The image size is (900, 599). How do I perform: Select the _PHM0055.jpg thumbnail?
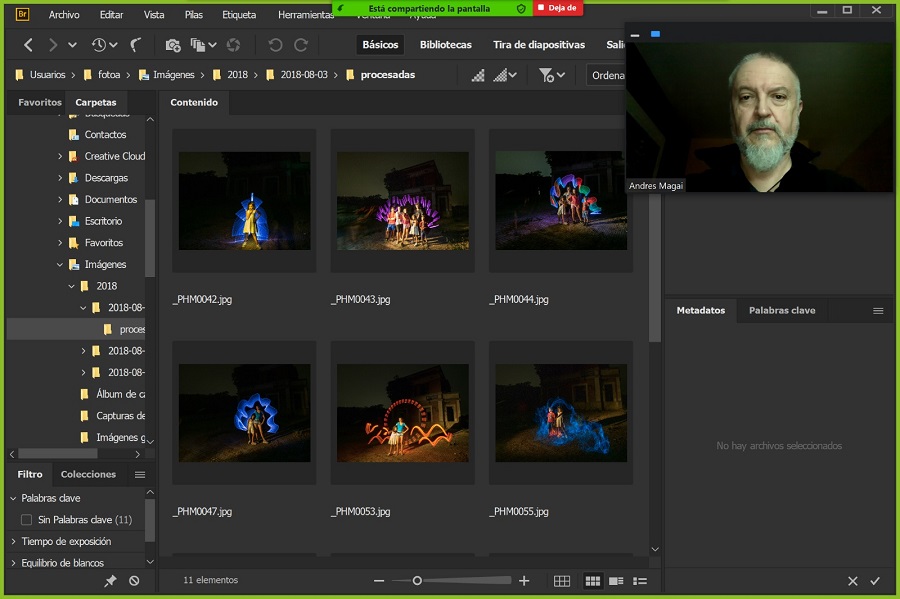click(x=561, y=413)
